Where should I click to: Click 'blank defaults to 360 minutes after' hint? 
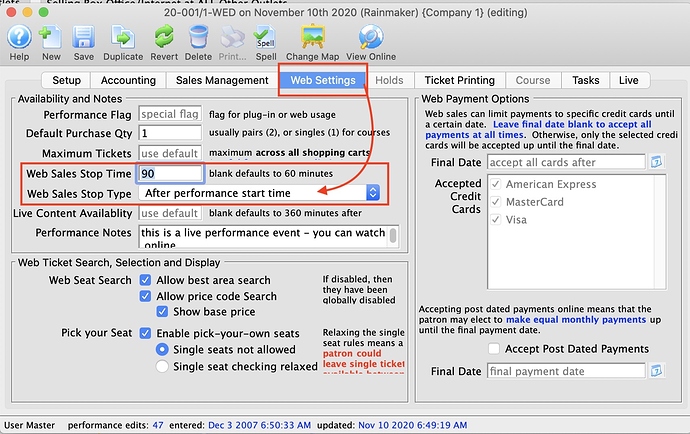[x=285, y=213]
